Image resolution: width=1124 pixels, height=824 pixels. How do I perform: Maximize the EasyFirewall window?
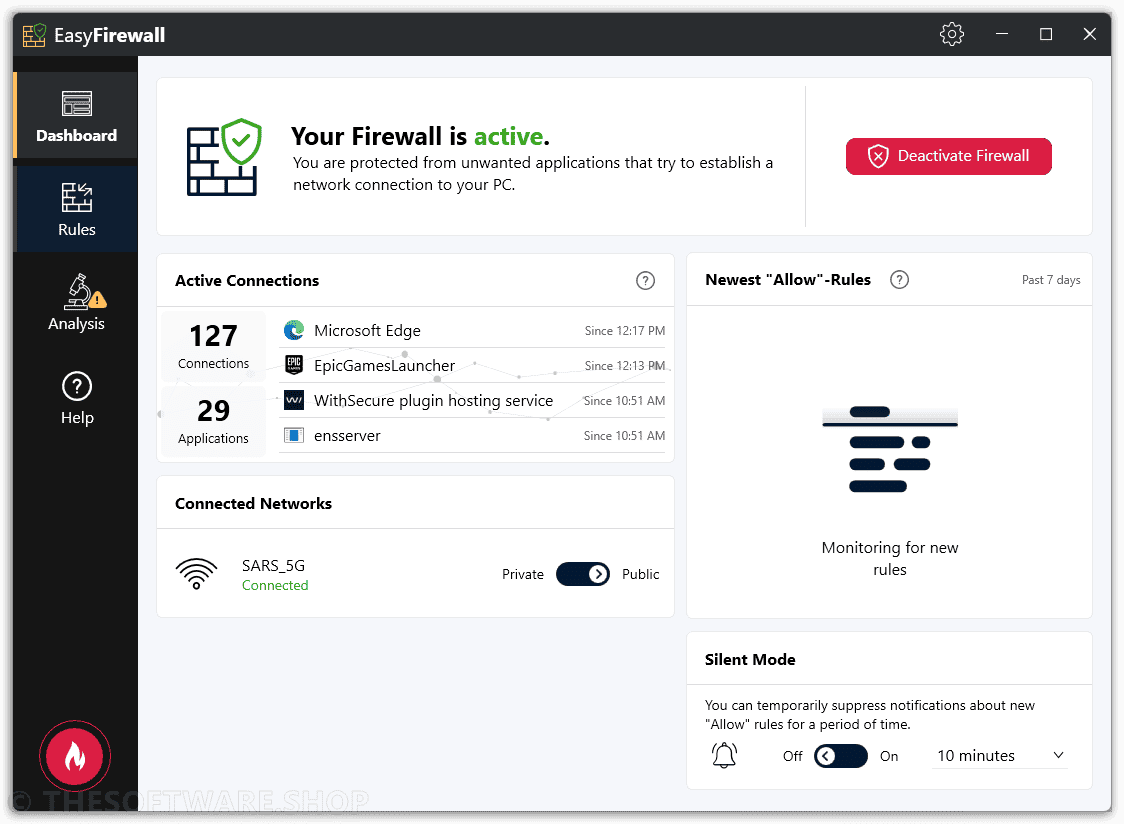pos(1046,34)
